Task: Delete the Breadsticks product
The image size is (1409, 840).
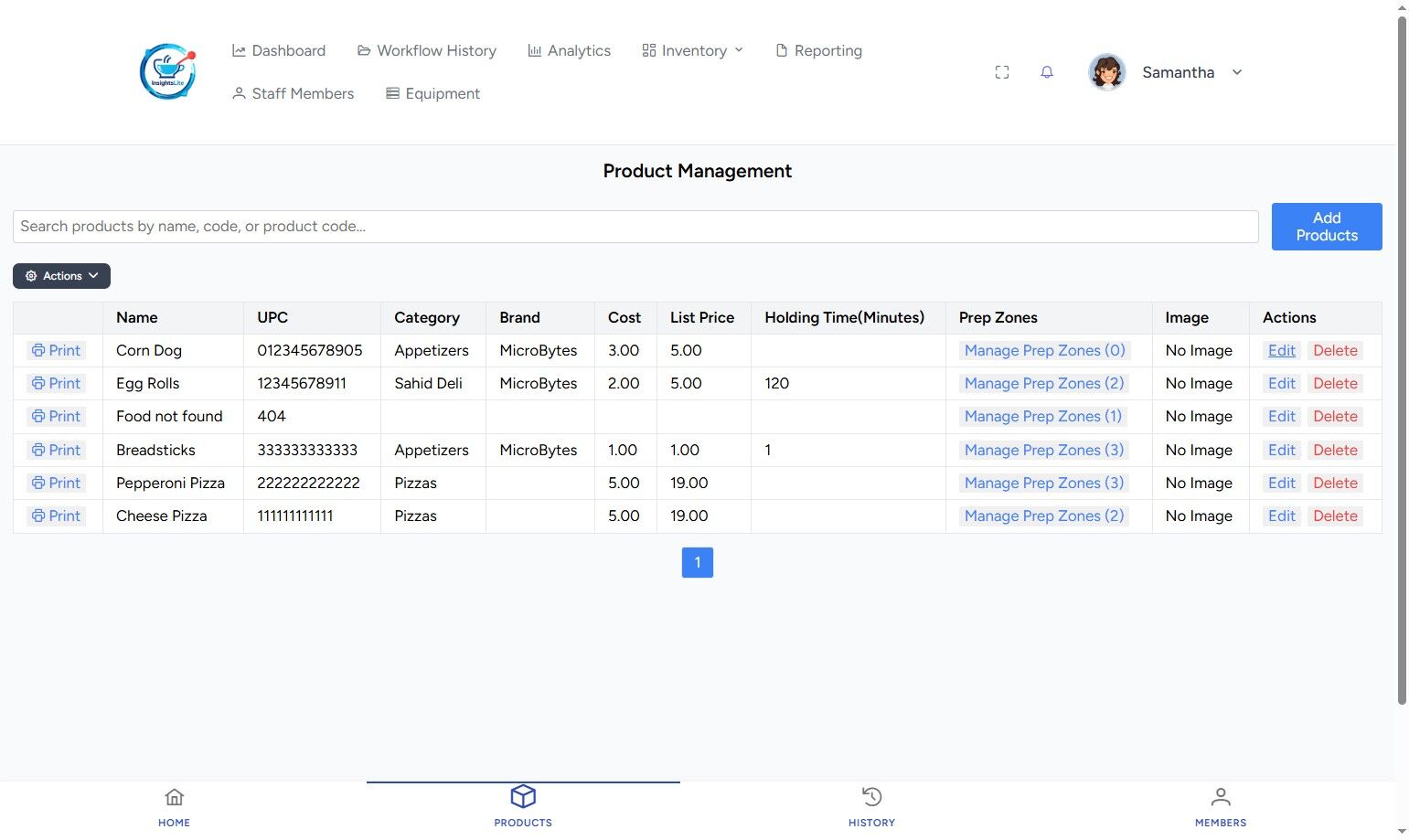Action: 1335,450
